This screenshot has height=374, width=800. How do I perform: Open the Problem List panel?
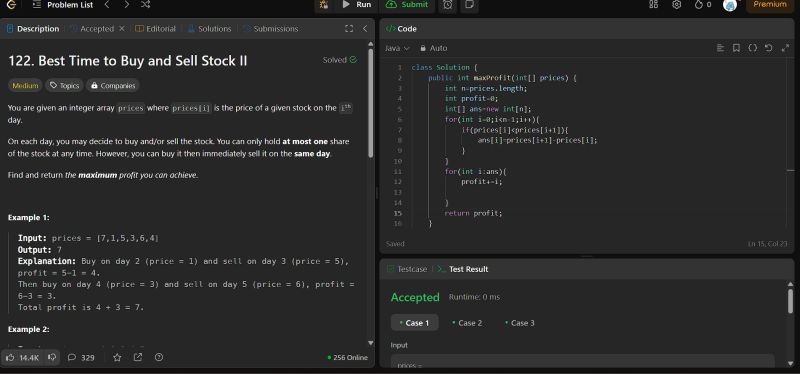pos(63,5)
